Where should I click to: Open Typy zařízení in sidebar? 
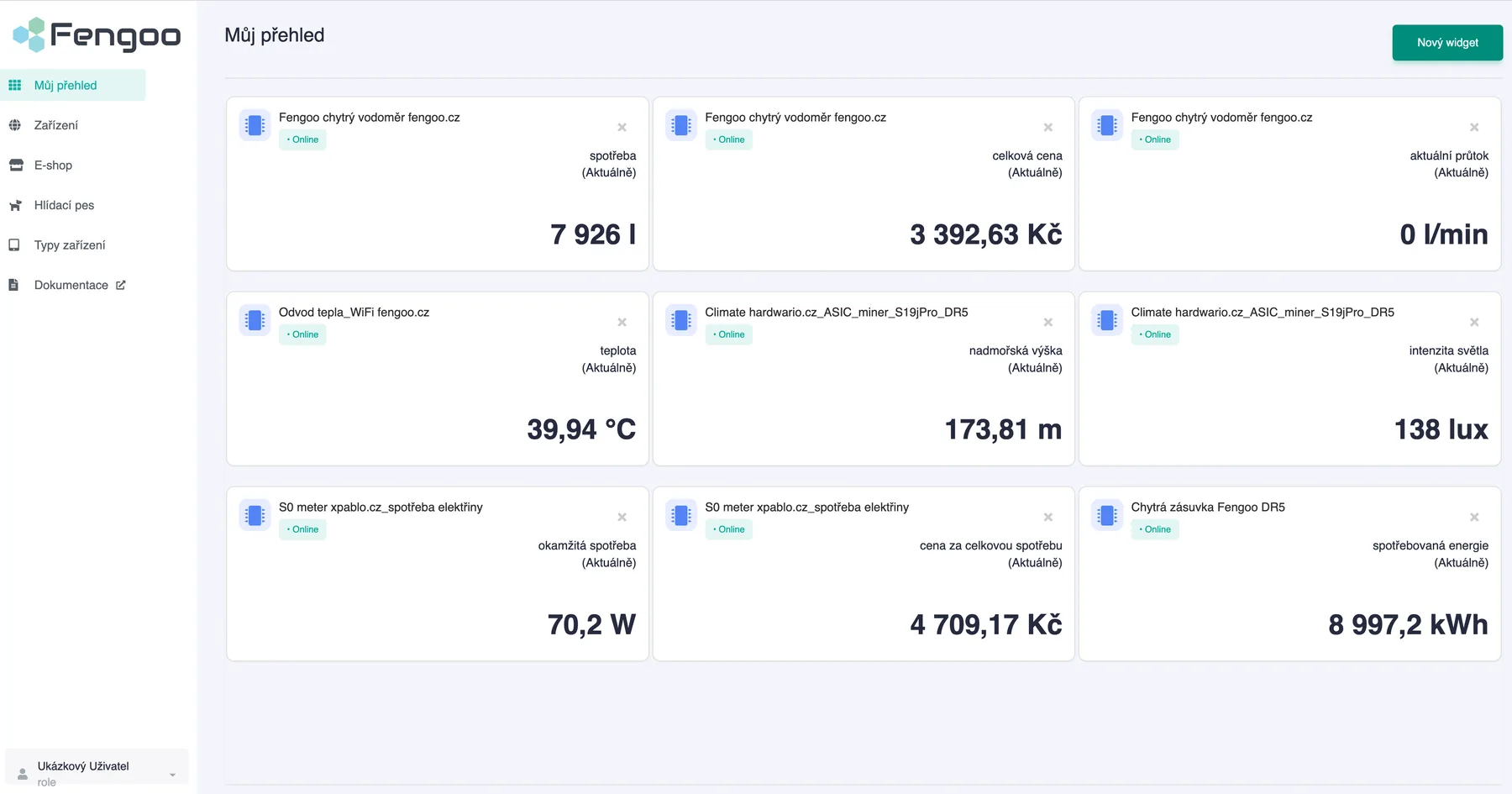coord(70,245)
